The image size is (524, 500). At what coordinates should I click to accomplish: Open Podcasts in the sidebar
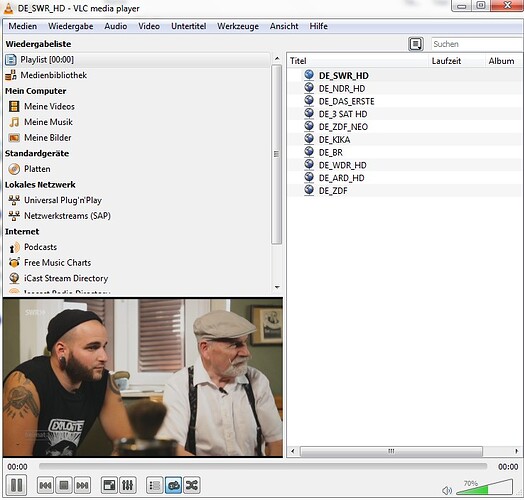(40, 247)
